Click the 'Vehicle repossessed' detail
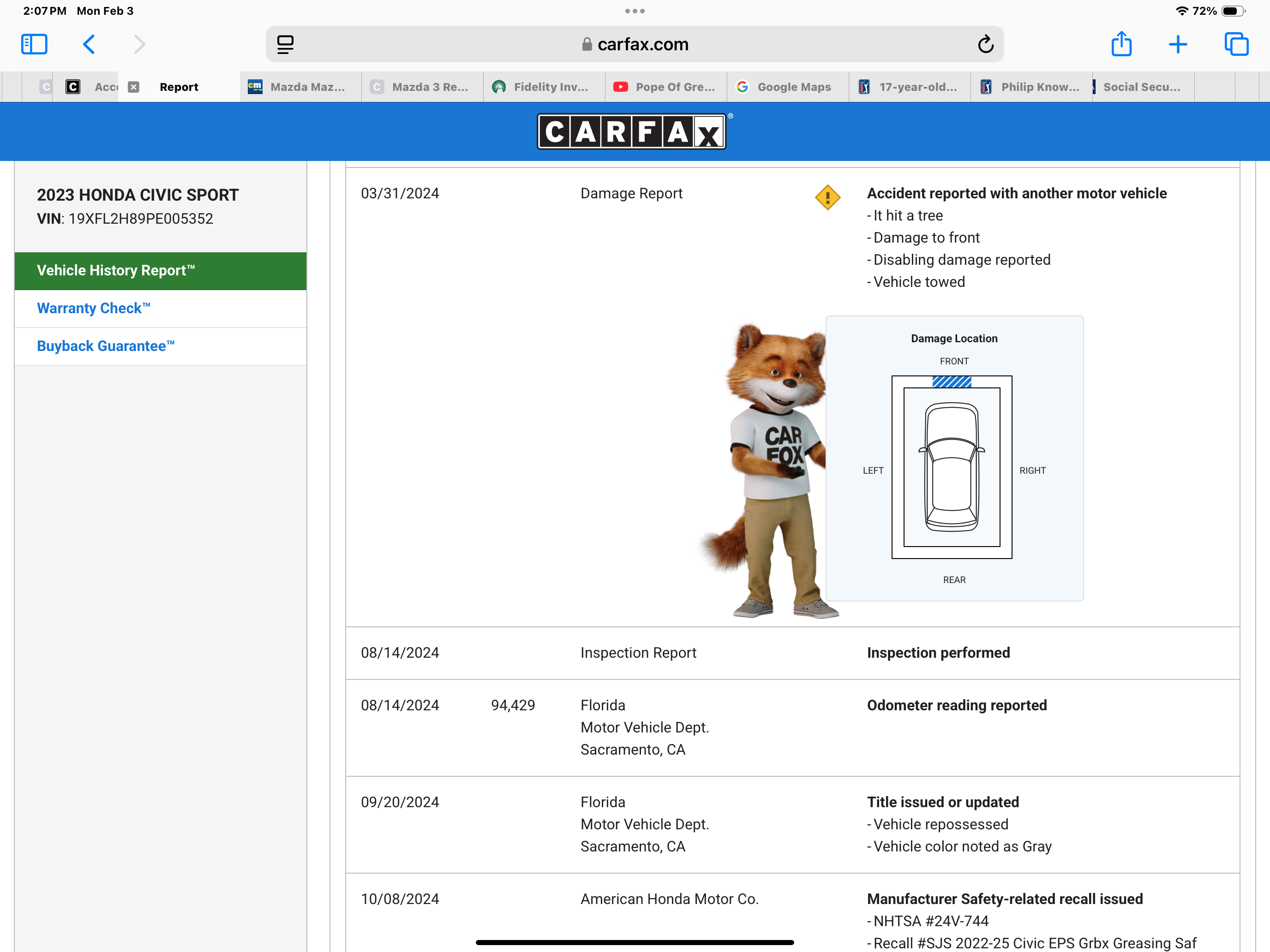This screenshot has width=1270, height=952. coord(938,825)
